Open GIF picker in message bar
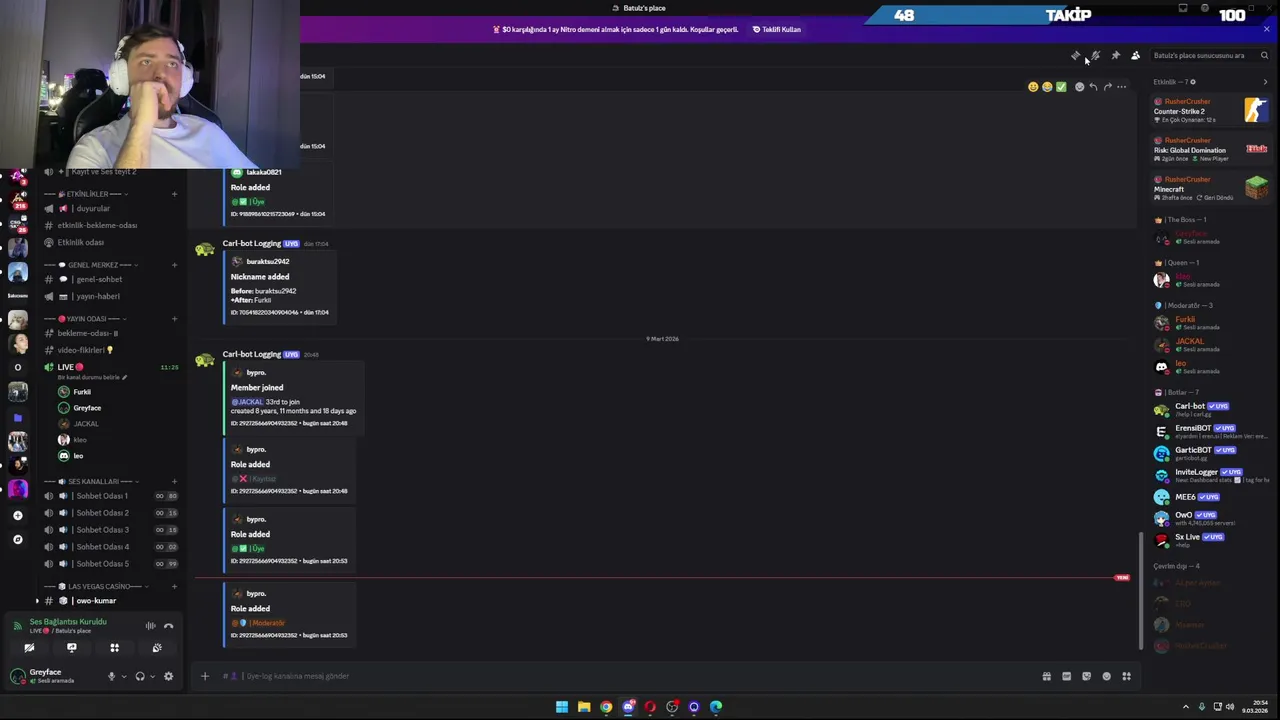The width and height of the screenshot is (1280, 720). coord(1067,676)
